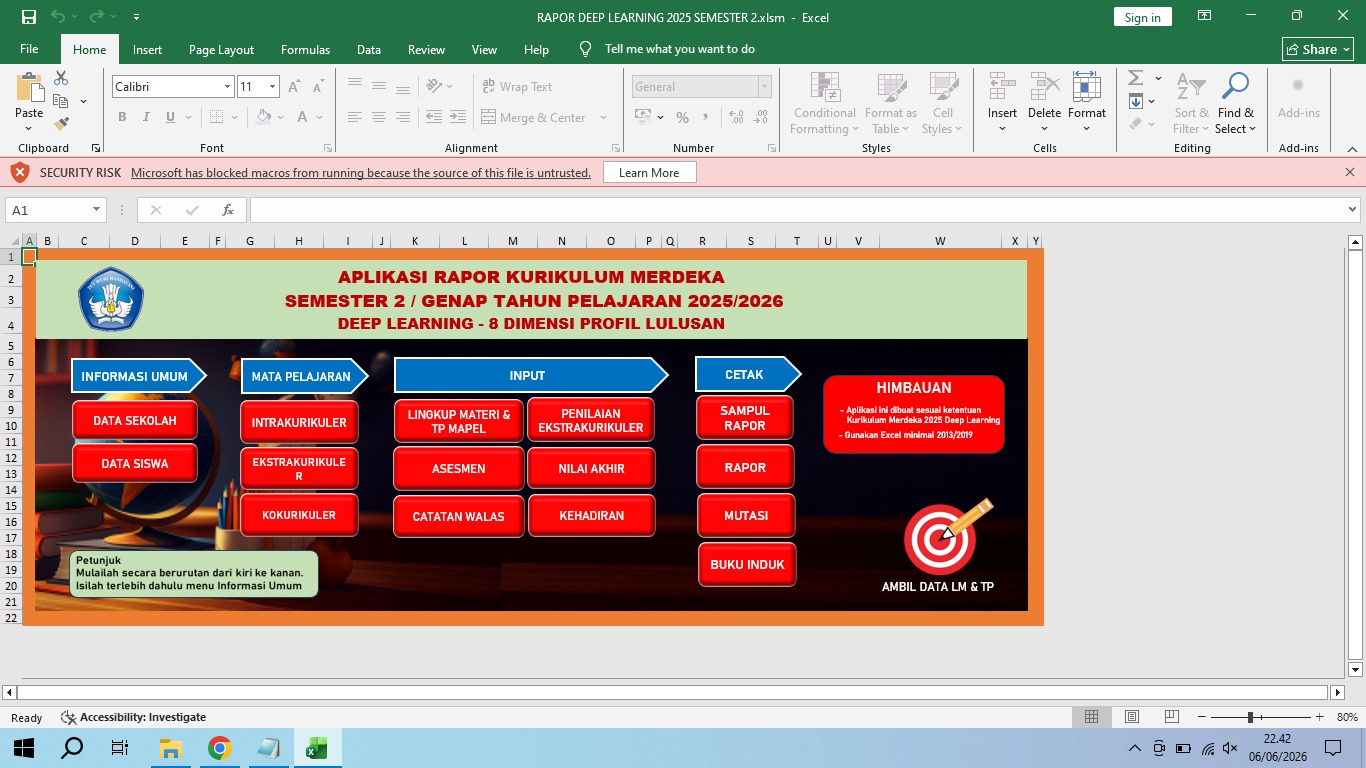The image size is (1366, 768).
Task: Open Merge & Center dropdown arrow
Action: [603, 117]
